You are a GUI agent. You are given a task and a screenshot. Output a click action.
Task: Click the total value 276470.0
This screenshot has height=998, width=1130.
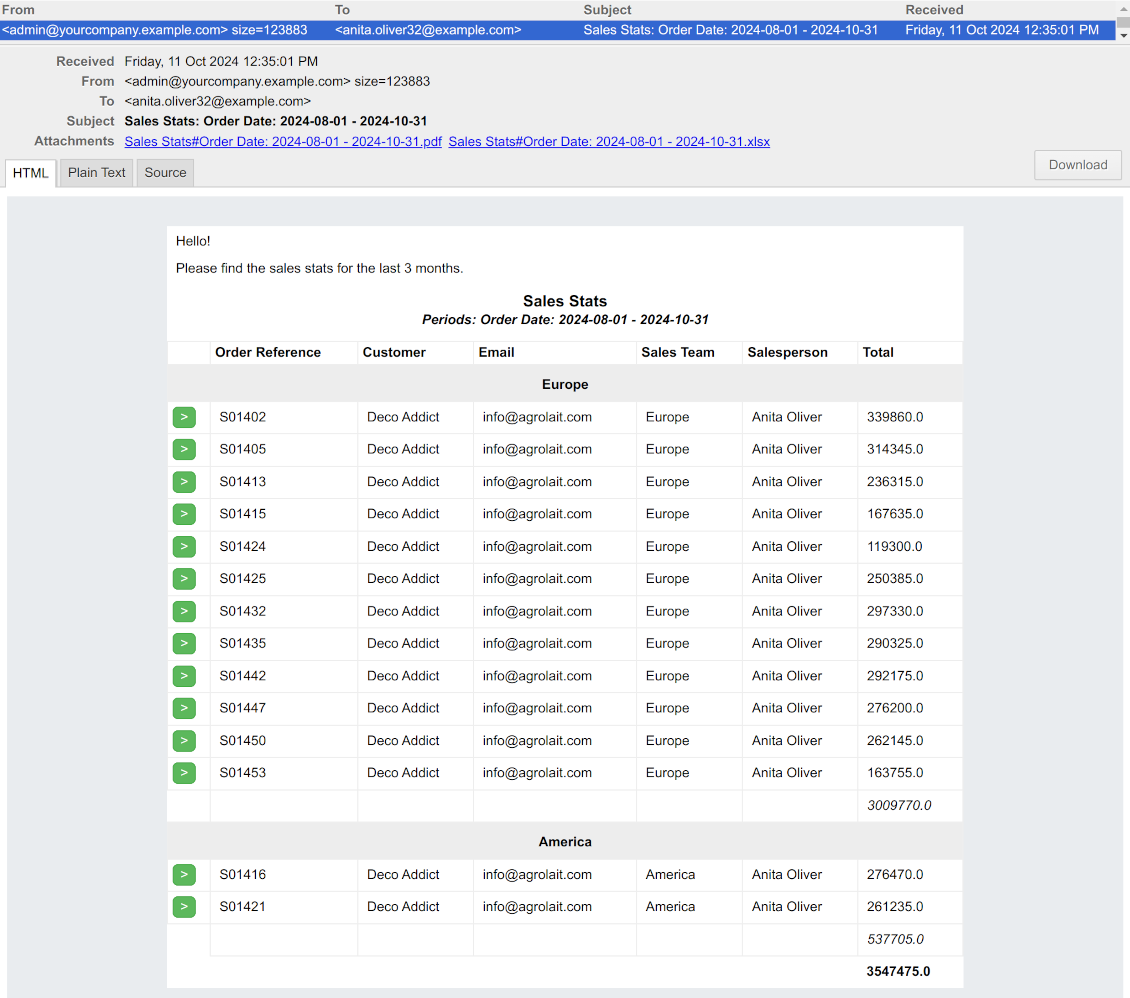pyautogui.click(x=895, y=875)
